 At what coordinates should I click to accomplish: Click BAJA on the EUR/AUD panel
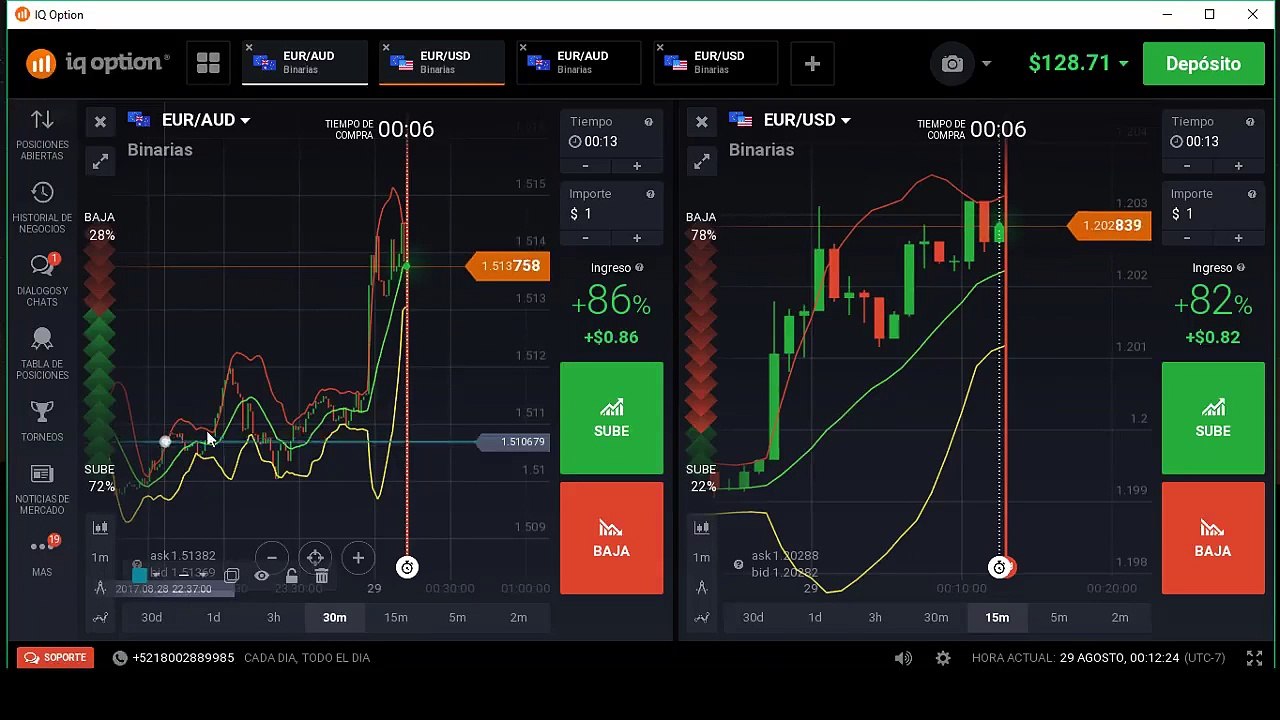point(612,538)
